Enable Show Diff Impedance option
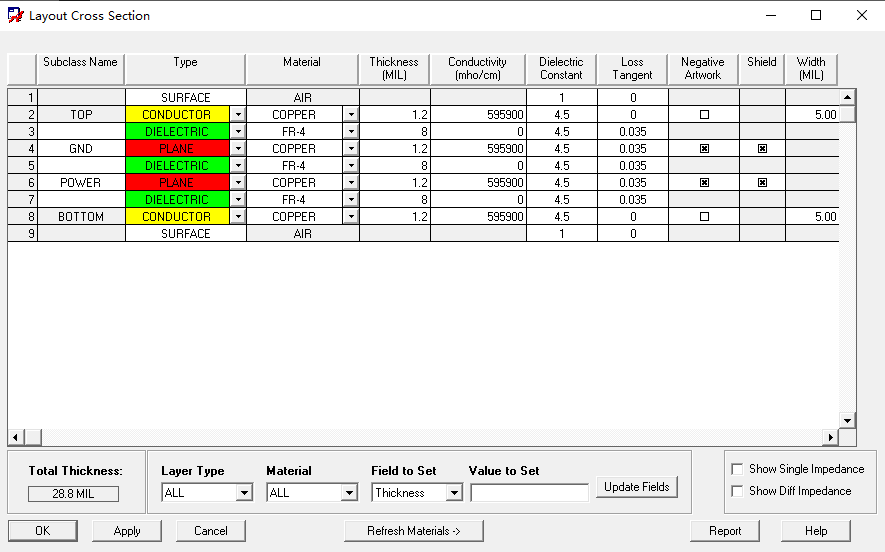Screen dimensions: 885x552 pyautogui.click(x=737, y=491)
